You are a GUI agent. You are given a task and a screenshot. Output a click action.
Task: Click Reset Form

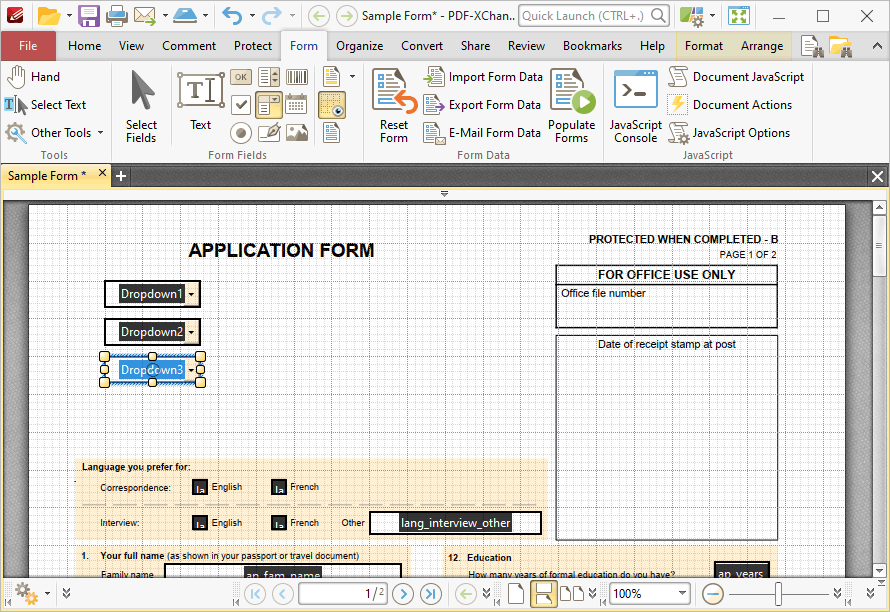394,106
